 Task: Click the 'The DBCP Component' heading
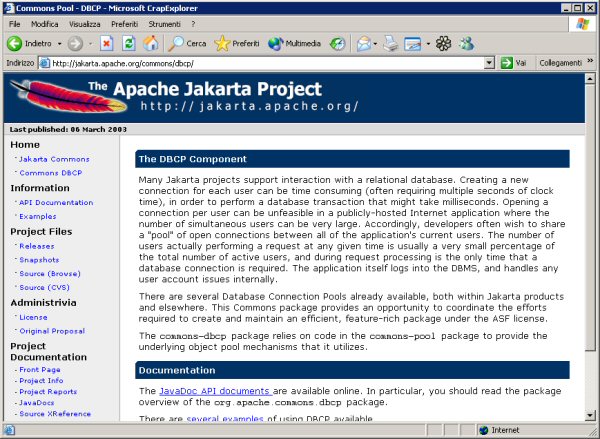[x=192, y=159]
